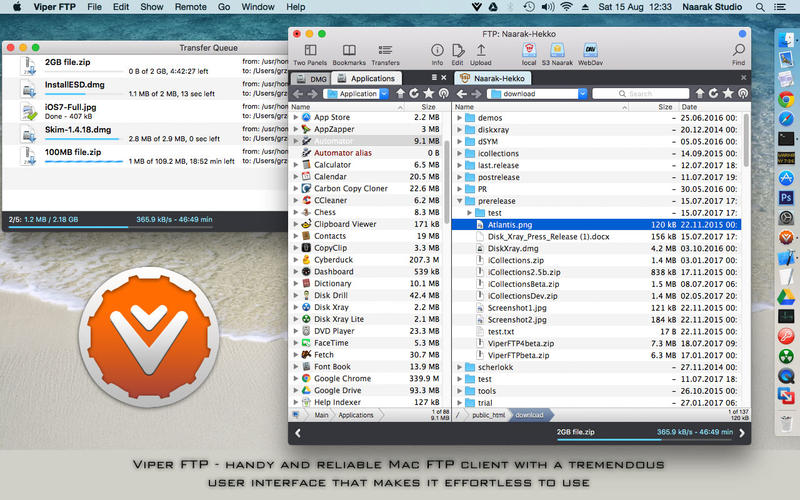Go forward in Naarak-Hekko panel
800x500 pixels.
(476, 93)
